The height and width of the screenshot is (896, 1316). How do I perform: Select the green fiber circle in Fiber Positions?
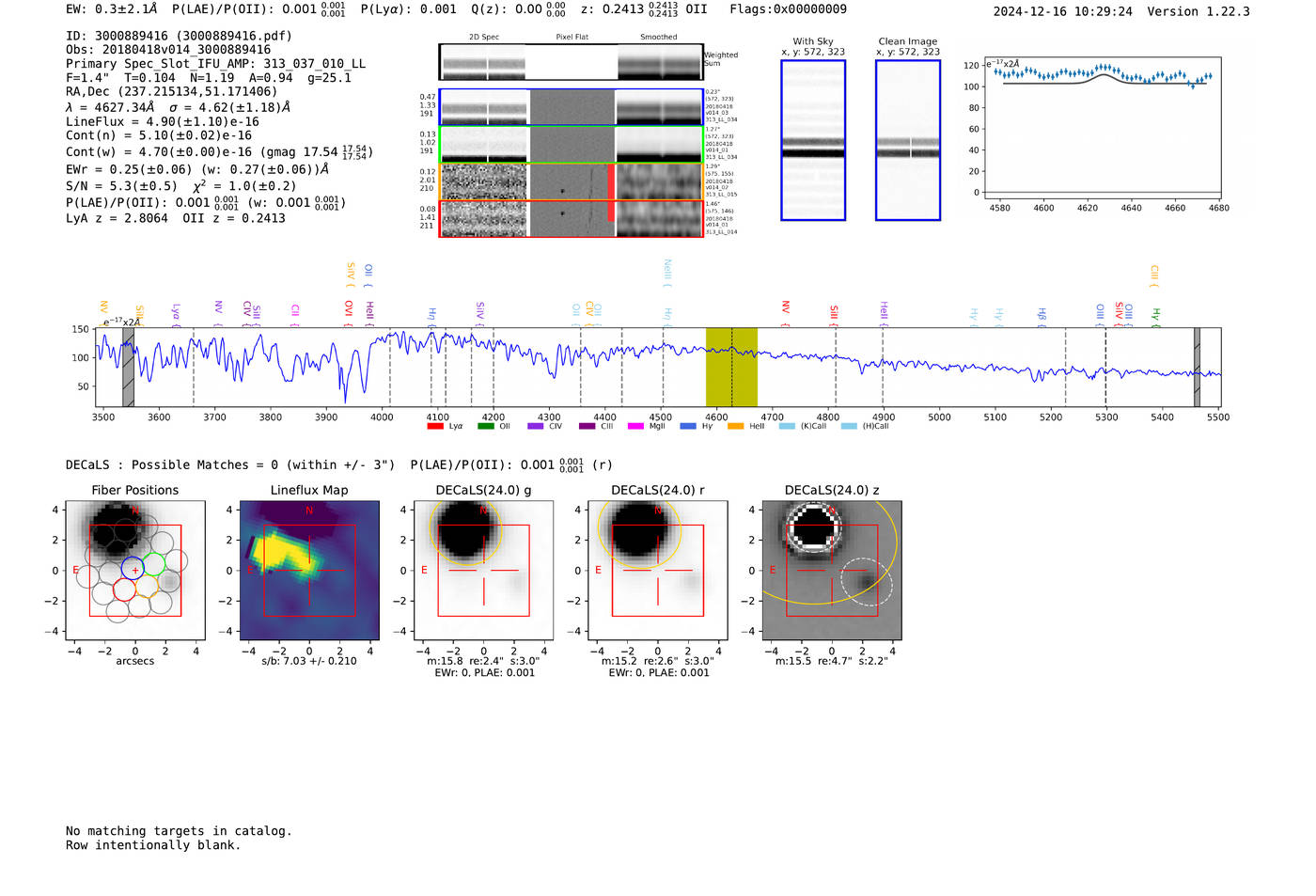(154, 564)
